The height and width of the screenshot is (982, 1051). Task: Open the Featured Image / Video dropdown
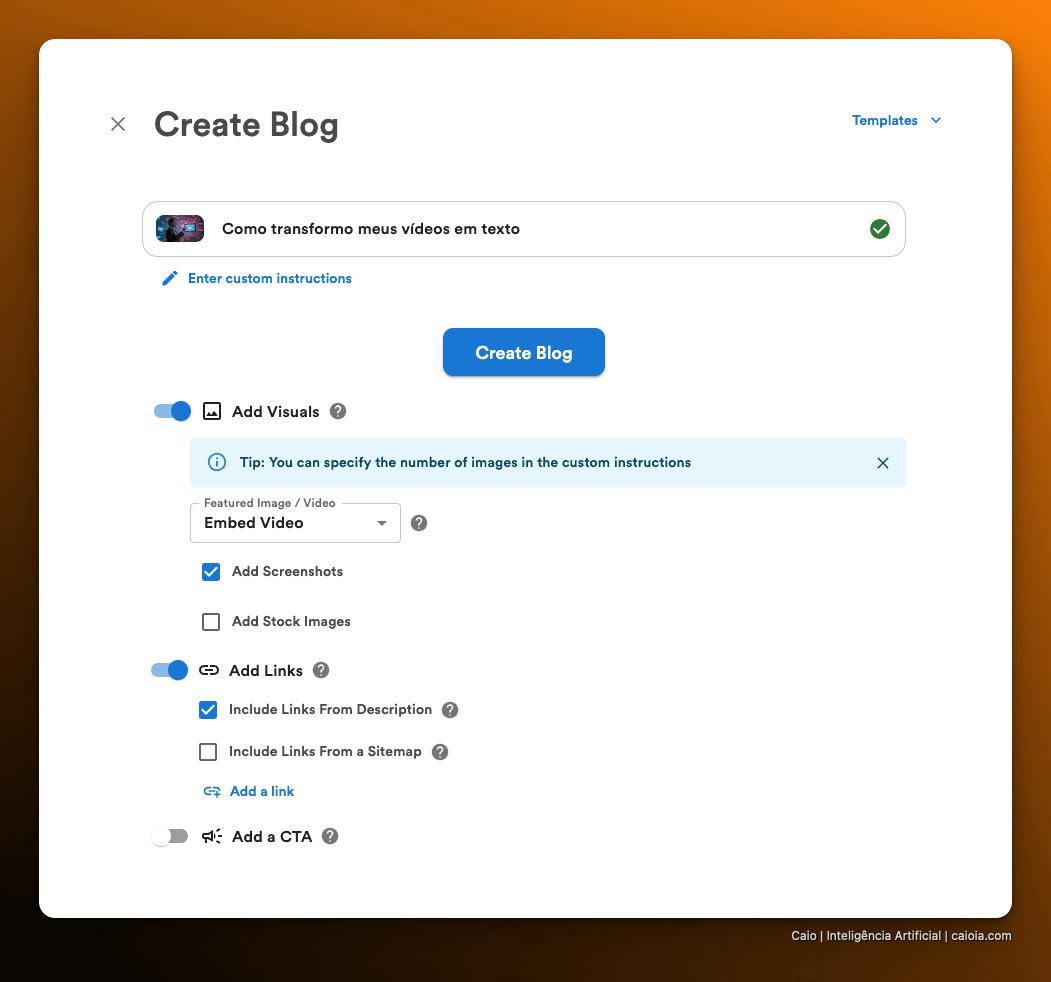(x=295, y=523)
